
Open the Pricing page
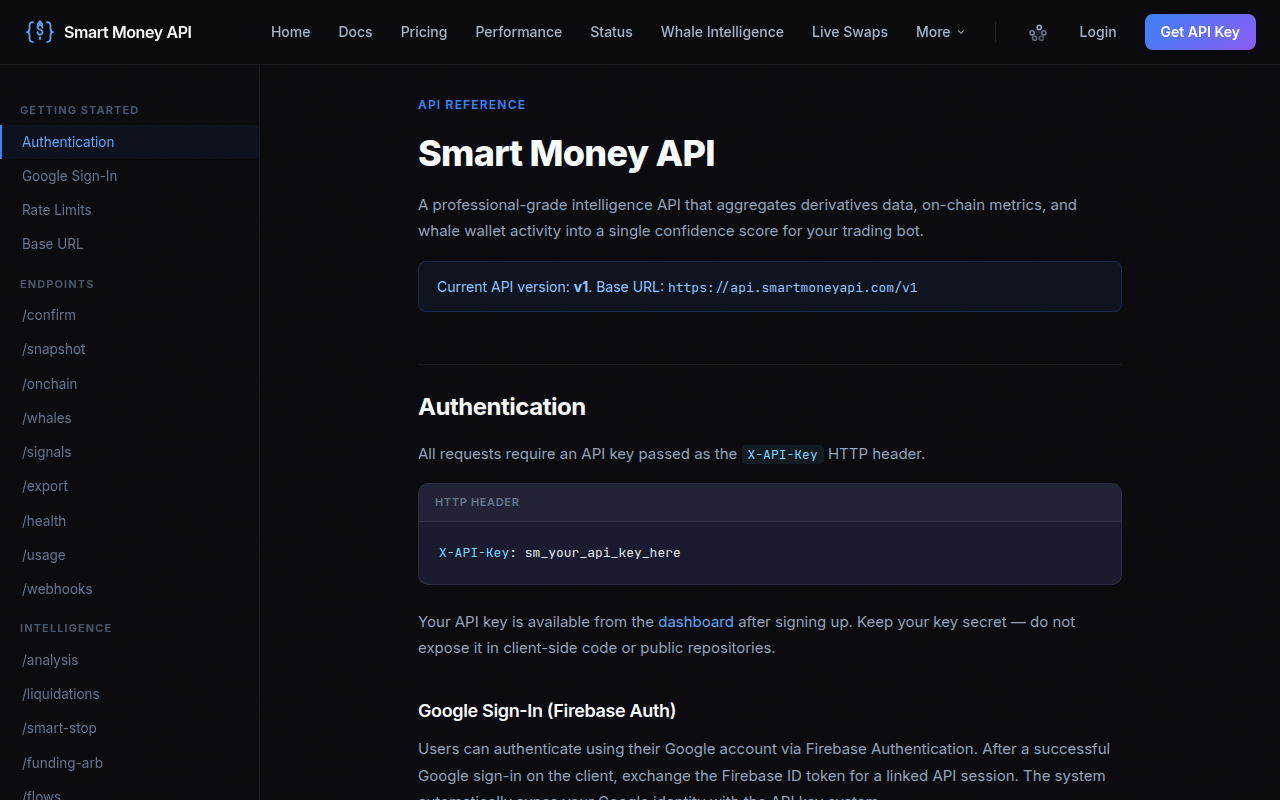[424, 32]
